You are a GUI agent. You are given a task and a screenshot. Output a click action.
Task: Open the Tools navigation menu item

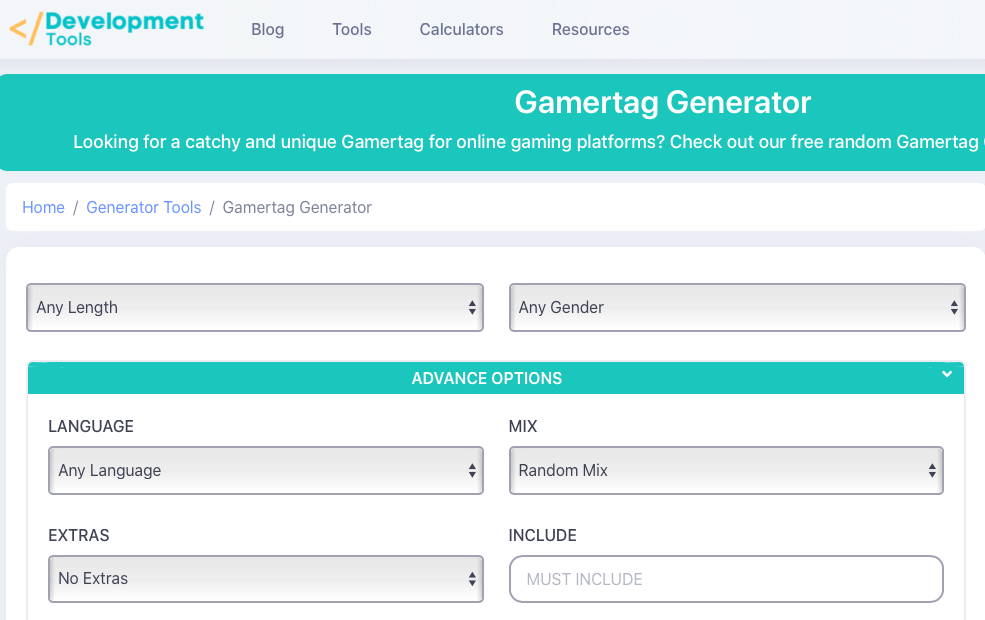point(352,30)
